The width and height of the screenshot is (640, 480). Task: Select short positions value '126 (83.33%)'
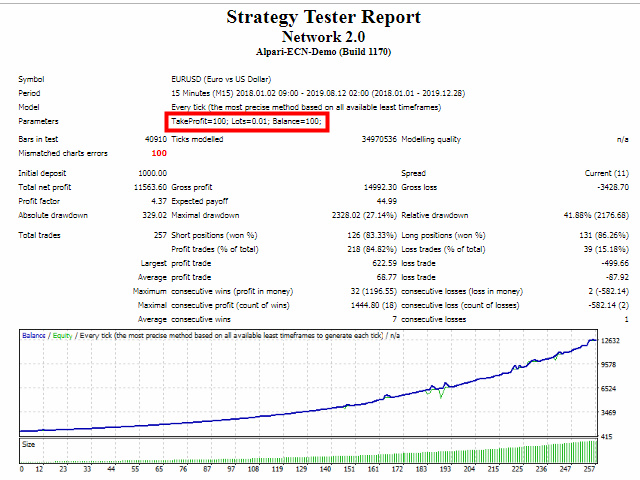tap(372, 236)
